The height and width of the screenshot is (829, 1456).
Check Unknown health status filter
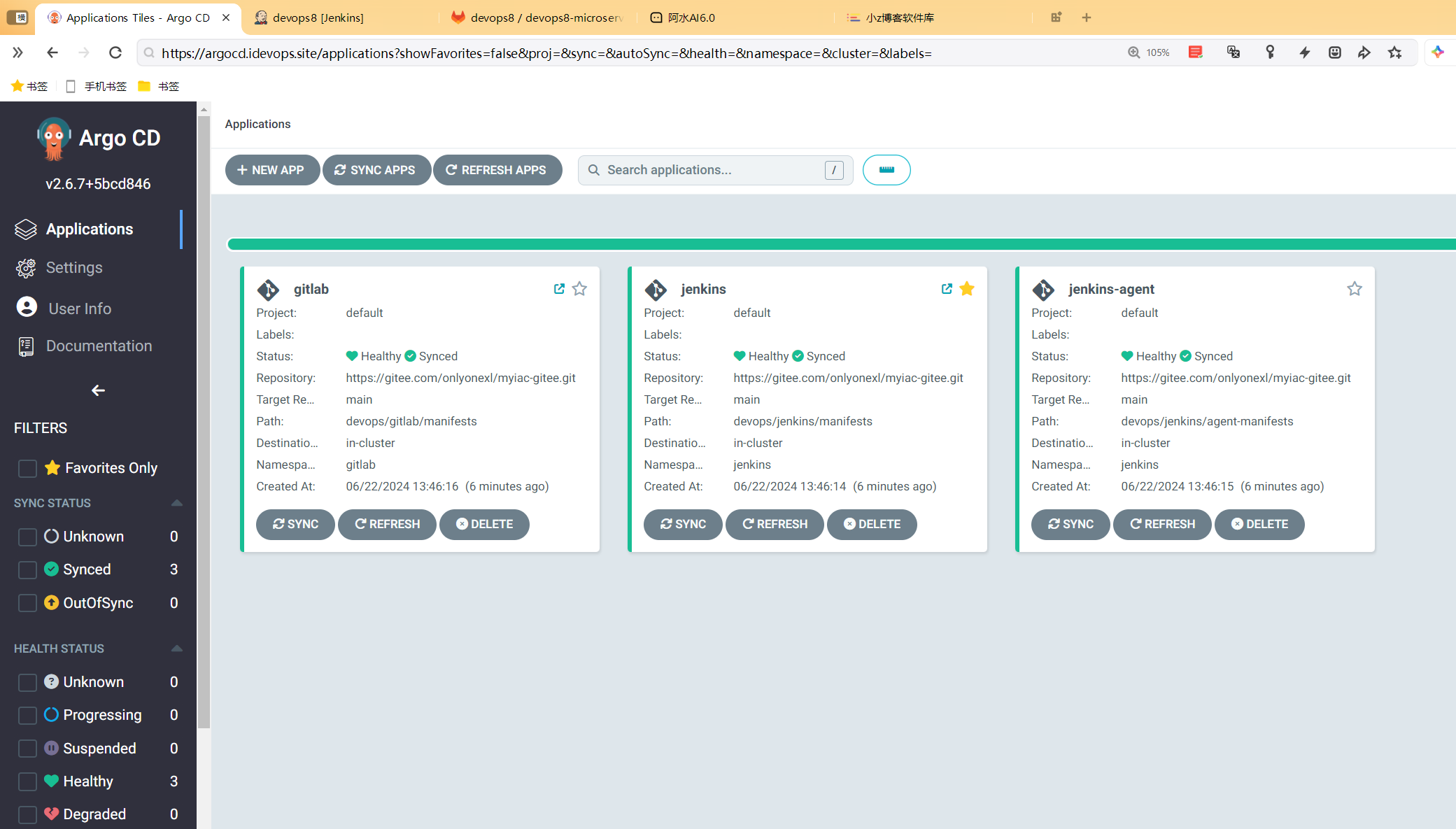pos(27,682)
